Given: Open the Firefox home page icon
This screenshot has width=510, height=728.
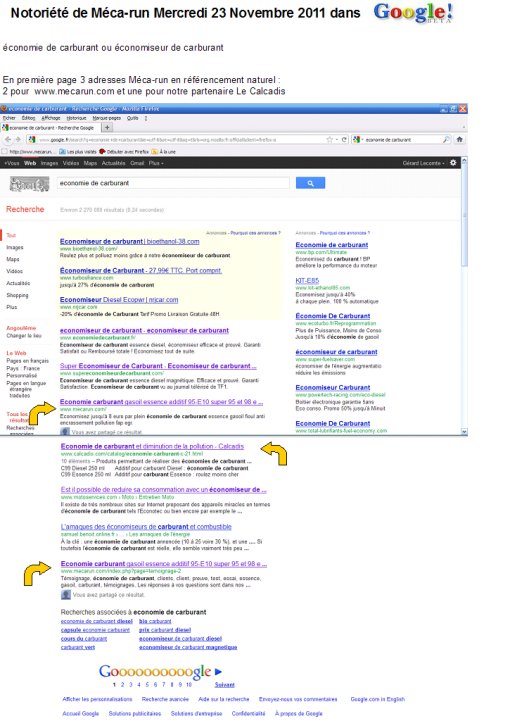Looking at the screenshot, I should [459, 139].
